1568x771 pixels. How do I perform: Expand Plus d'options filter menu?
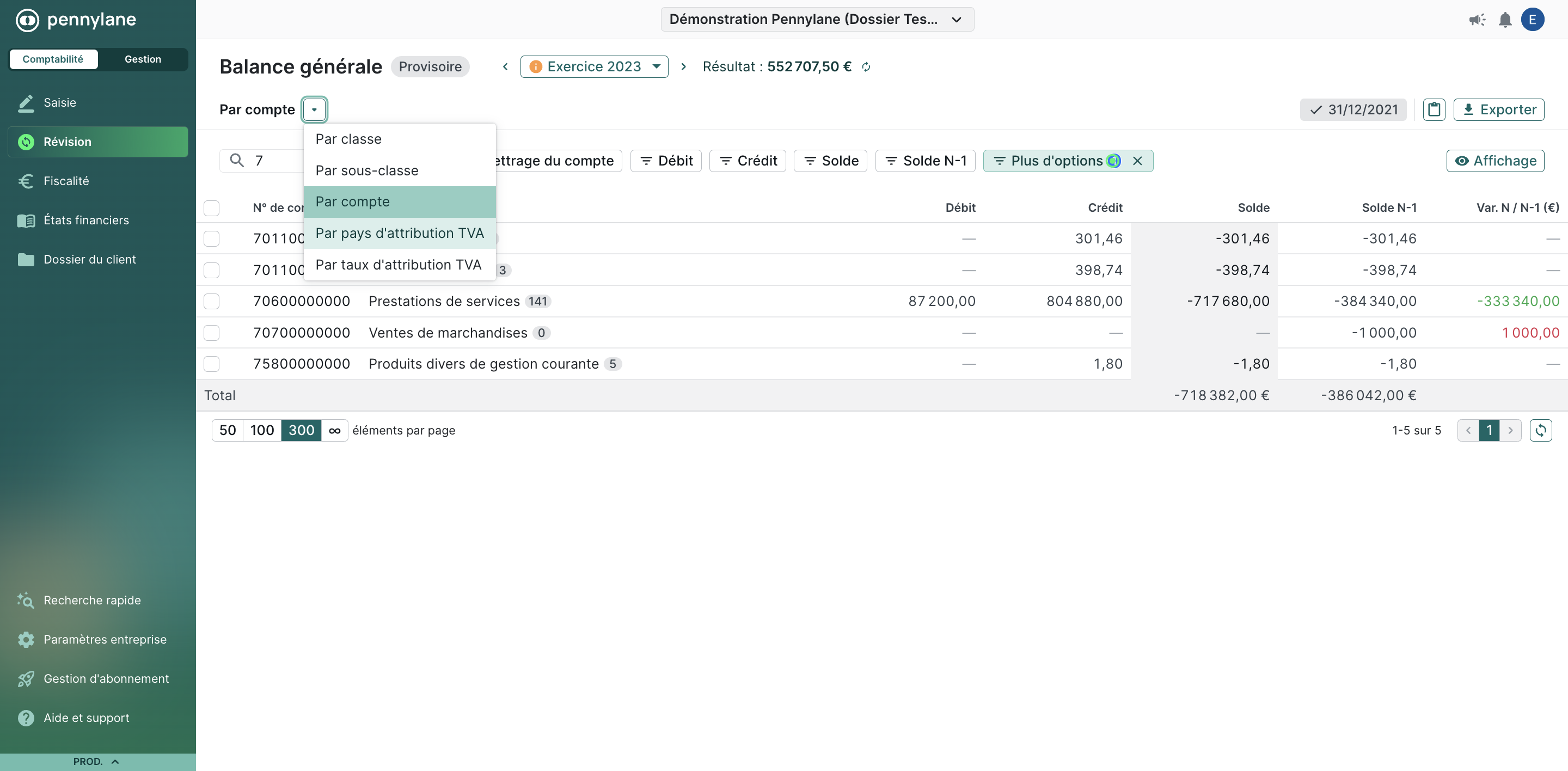tap(1057, 160)
